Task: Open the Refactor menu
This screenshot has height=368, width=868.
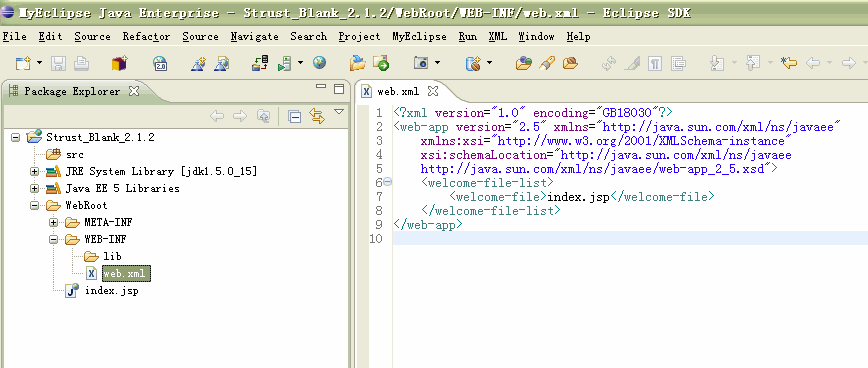Action: [x=146, y=37]
